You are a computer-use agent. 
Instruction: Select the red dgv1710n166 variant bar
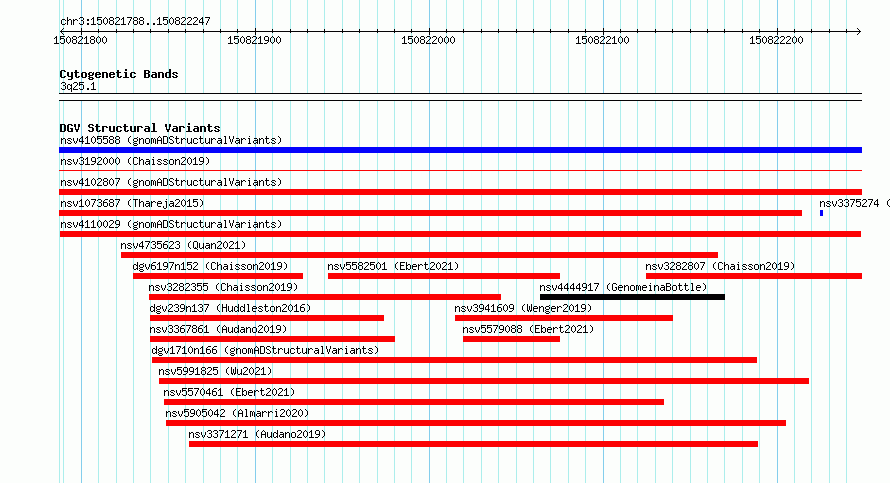tap(454, 360)
